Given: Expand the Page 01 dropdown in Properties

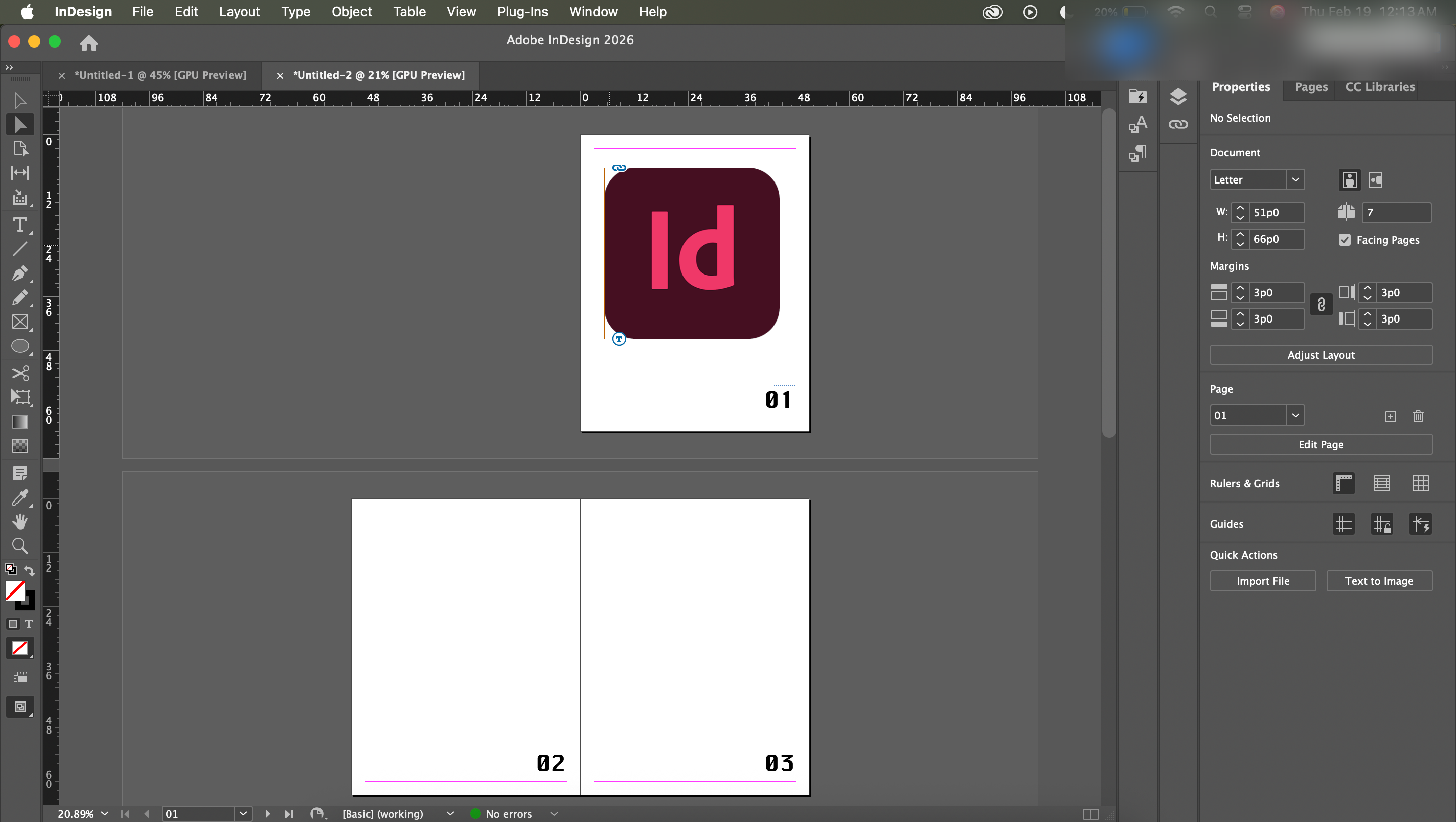Looking at the screenshot, I should pos(1295,416).
